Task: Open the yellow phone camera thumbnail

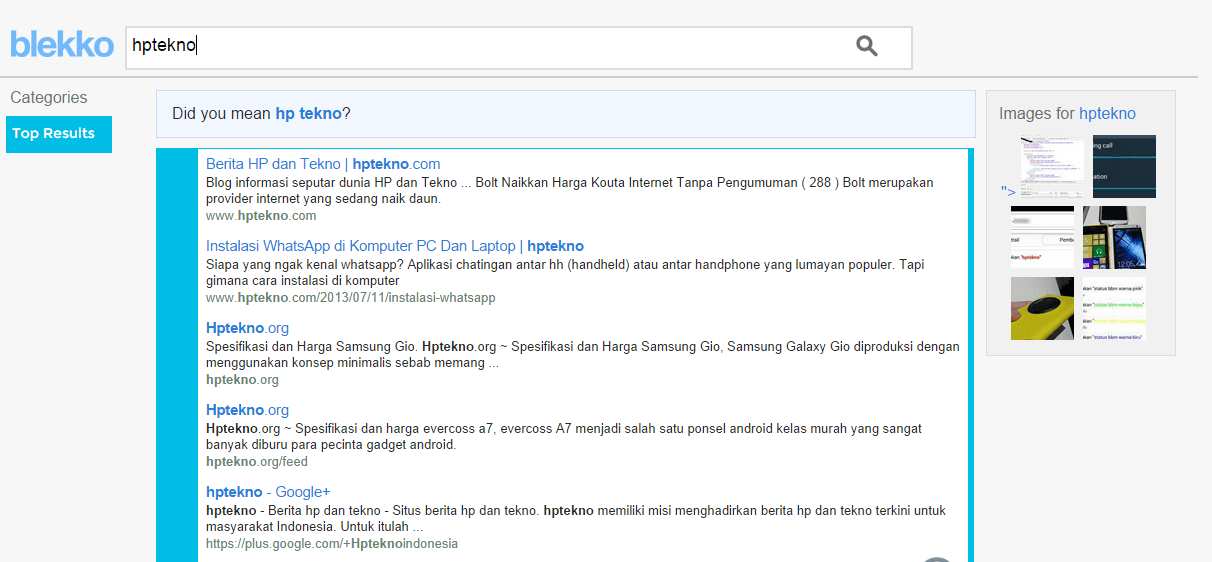Action: [x=1042, y=308]
